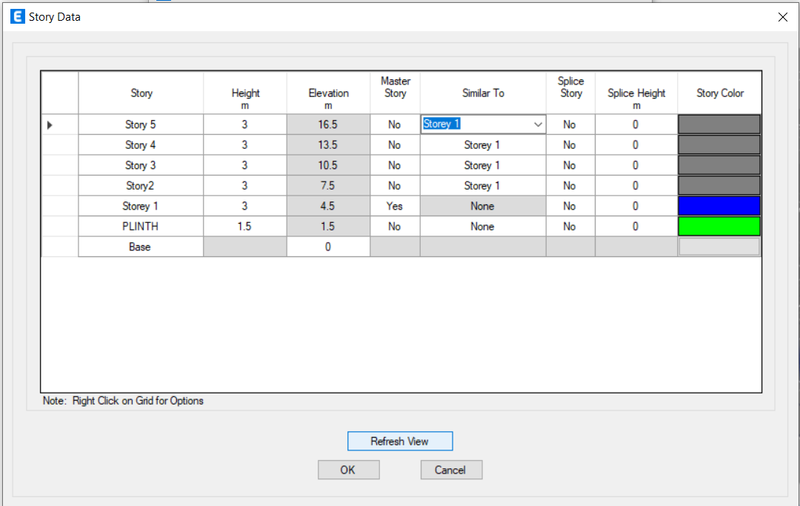Click the 10.5 elevation cell
Screen dimensions: 800x506
pos(328,165)
